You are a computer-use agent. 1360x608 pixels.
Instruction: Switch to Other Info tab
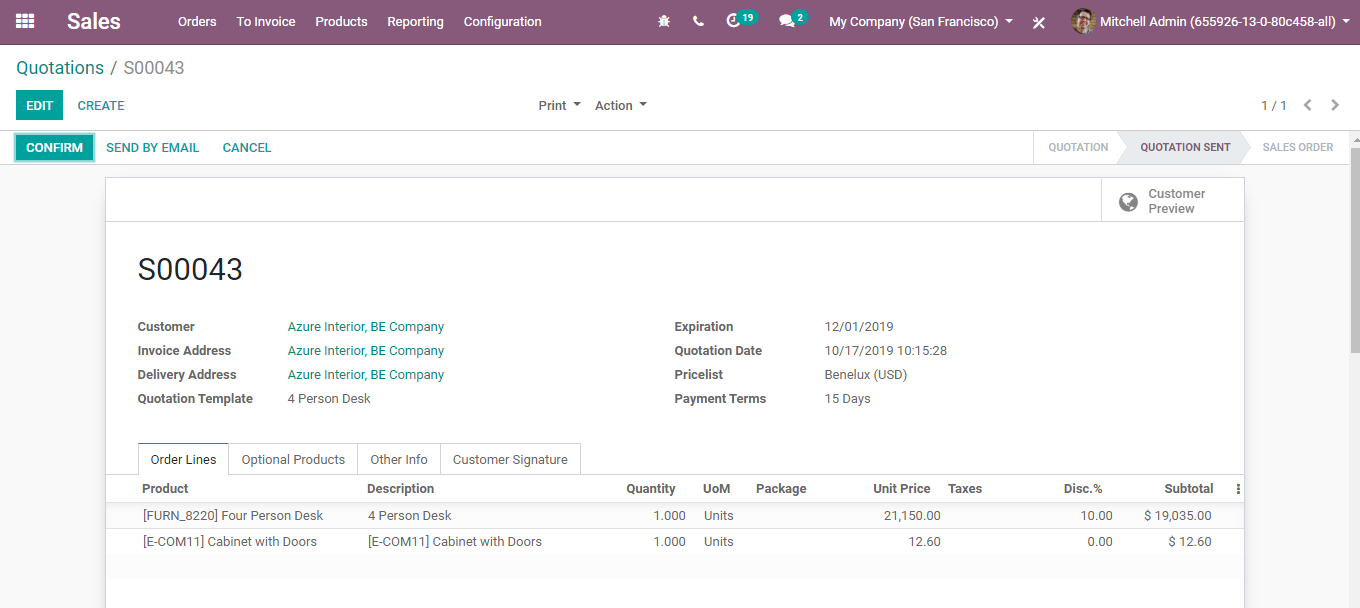point(399,459)
